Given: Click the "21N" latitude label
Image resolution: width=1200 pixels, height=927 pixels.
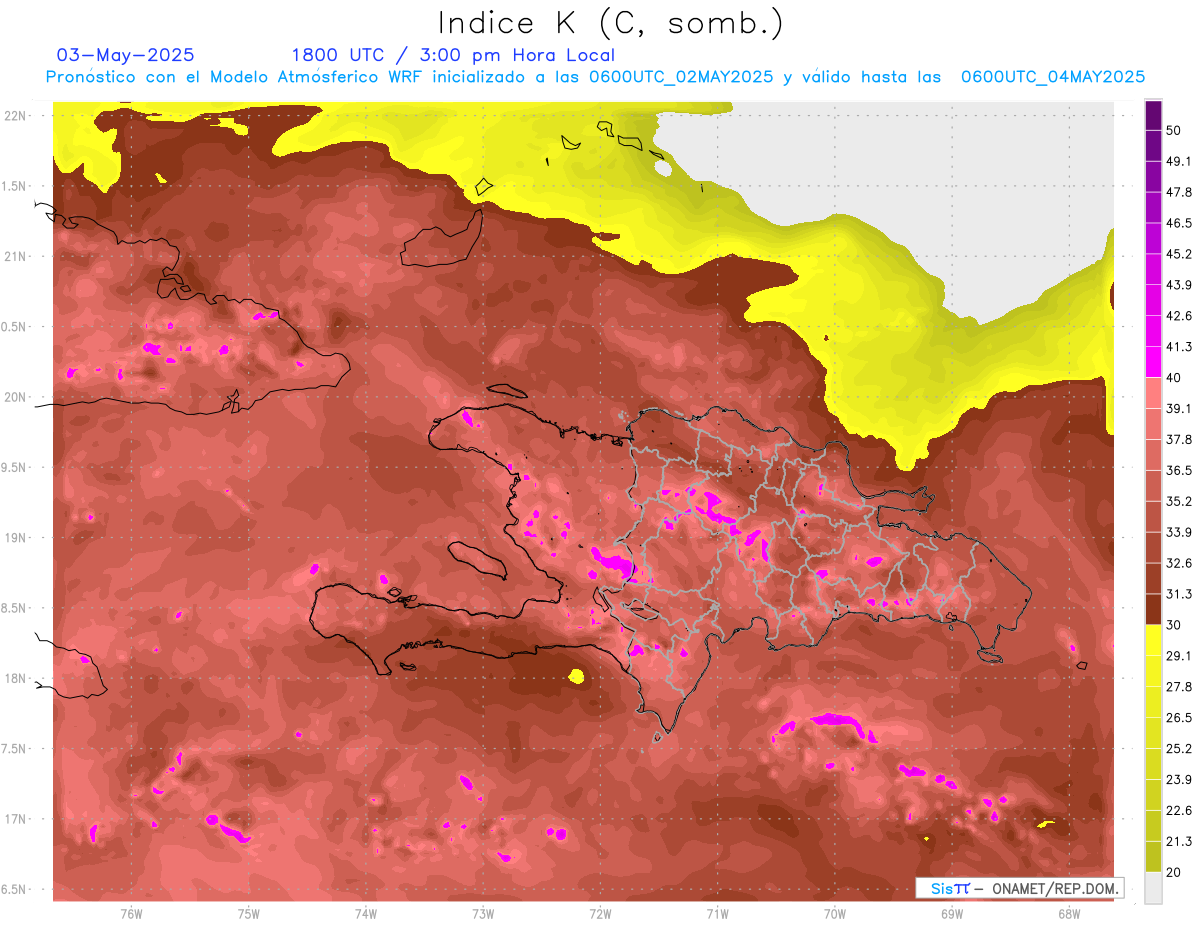Looking at the screenshot, I should pyautogui.click(x=14, y=256).
